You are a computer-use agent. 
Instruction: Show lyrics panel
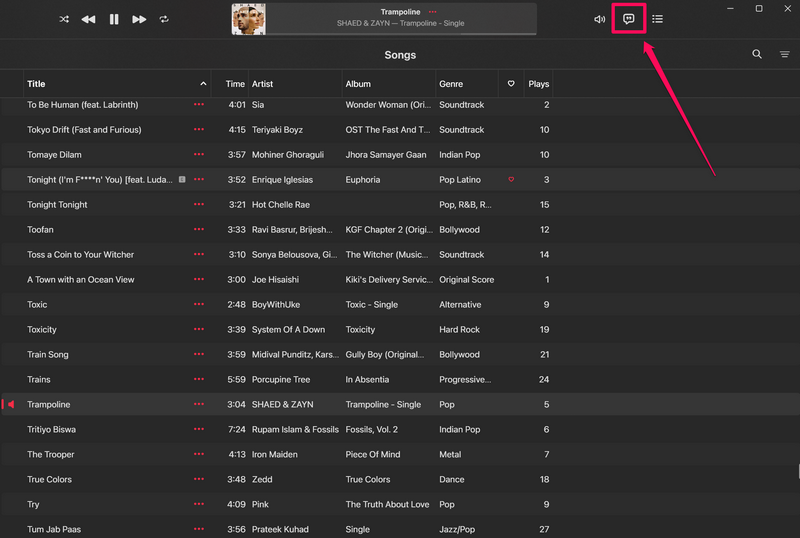tap(629, 19)
